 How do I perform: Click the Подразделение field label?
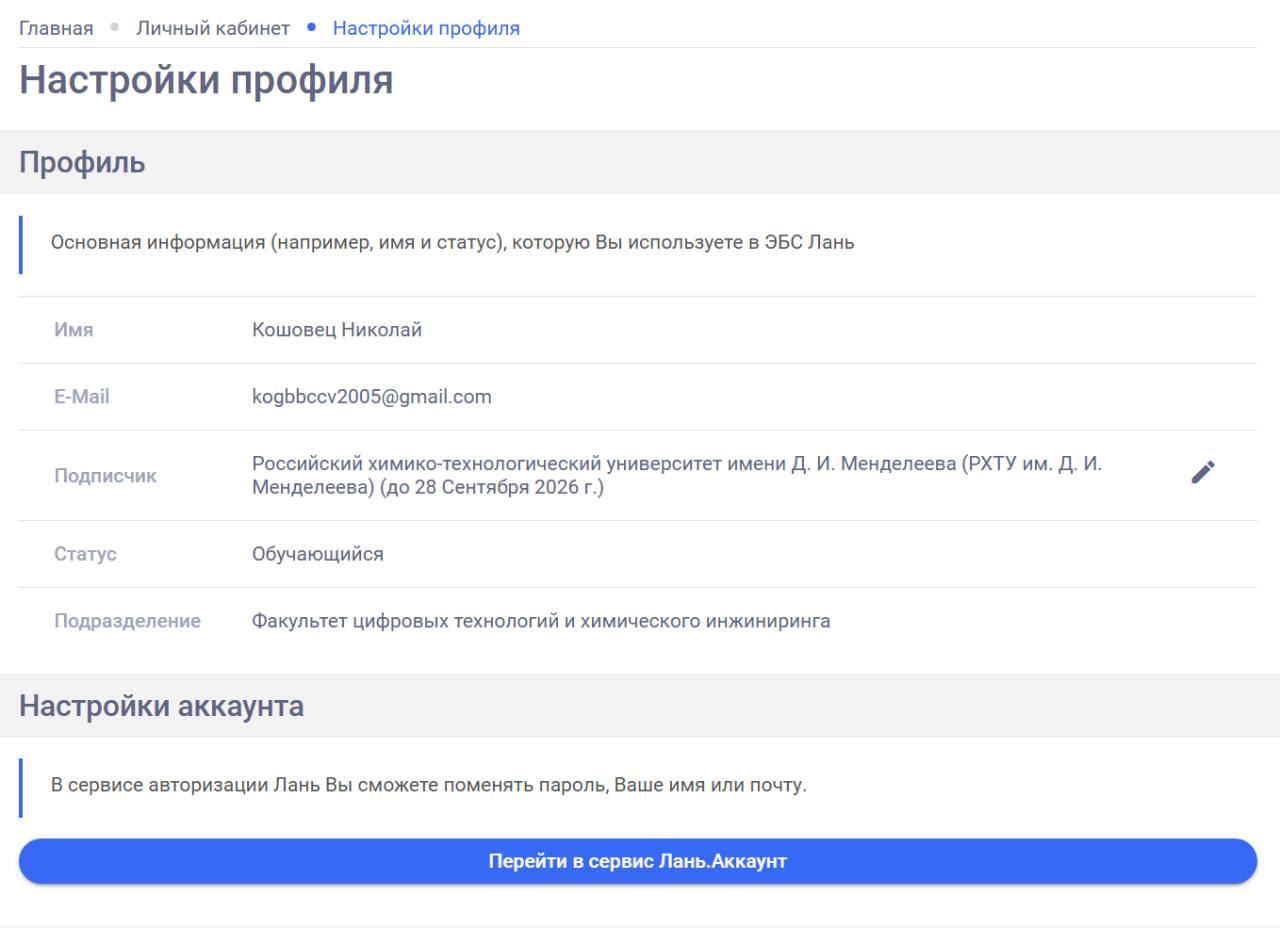coord(127,621)
